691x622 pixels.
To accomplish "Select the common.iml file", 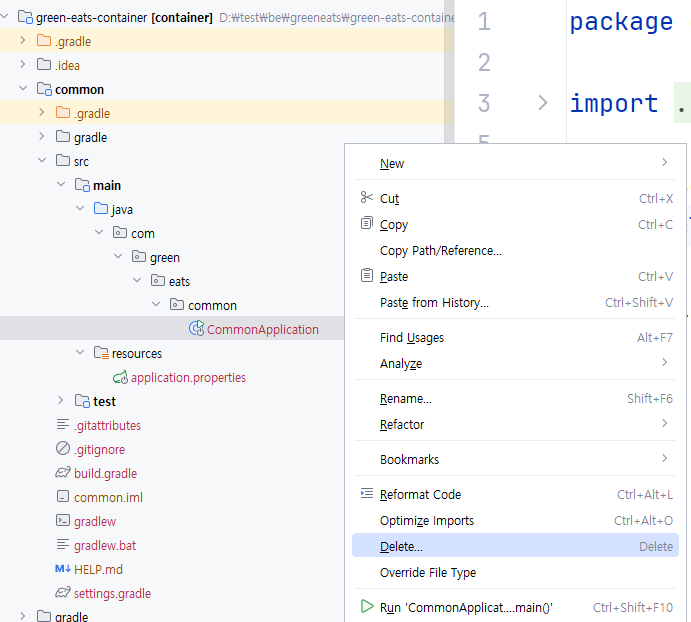I will pos(108,497).
